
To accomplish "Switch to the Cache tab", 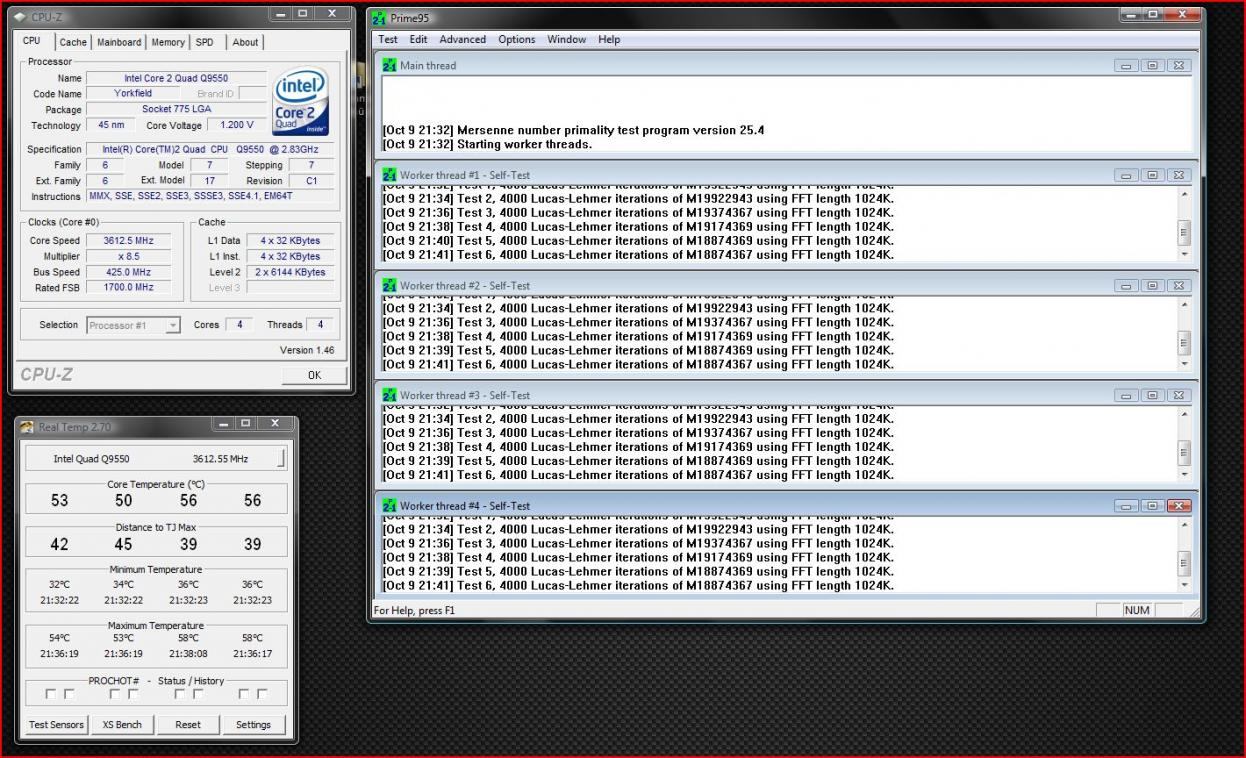I will point(73,42).
